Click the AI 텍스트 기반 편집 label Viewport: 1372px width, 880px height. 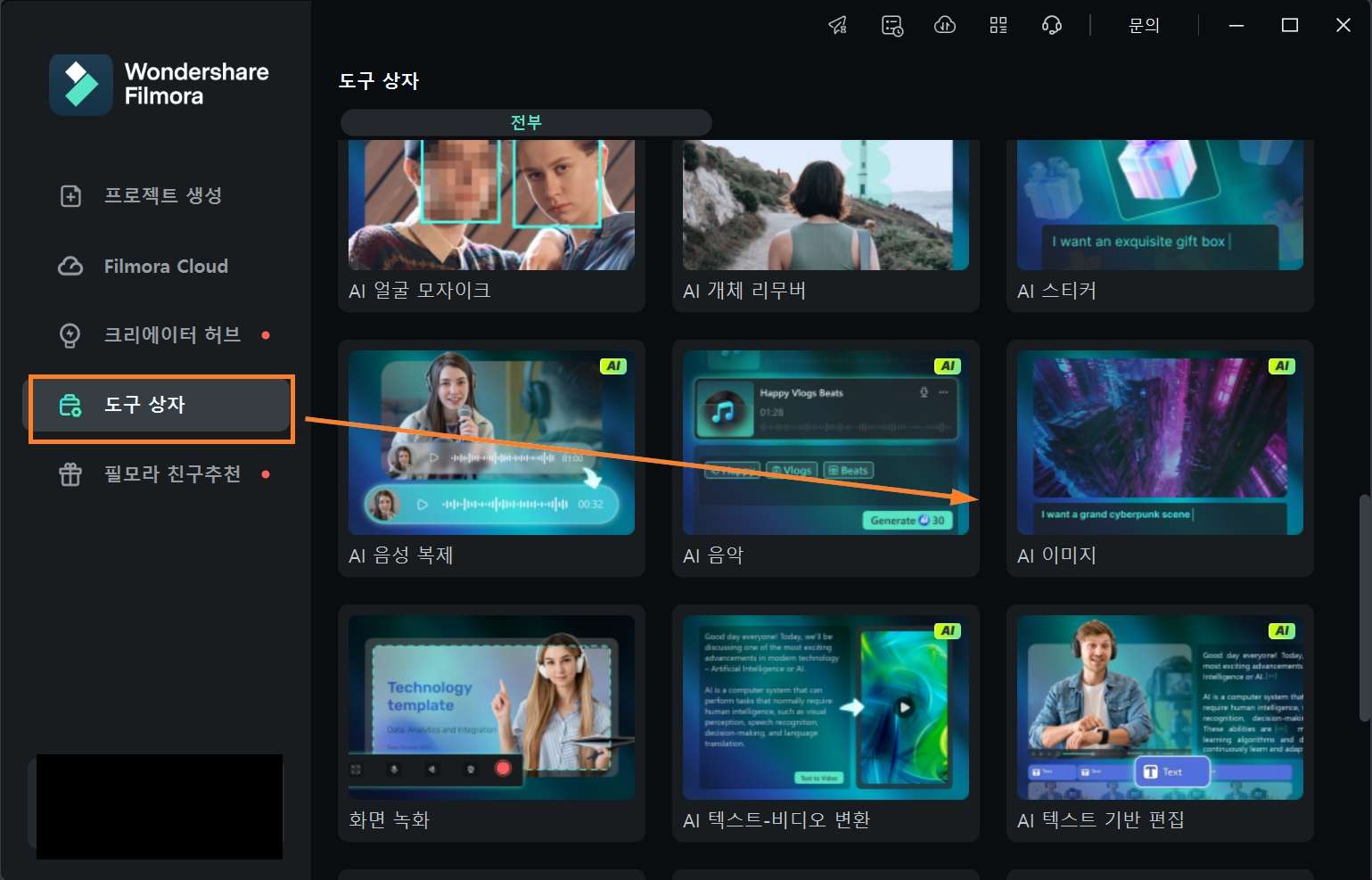pos(1101,820)
